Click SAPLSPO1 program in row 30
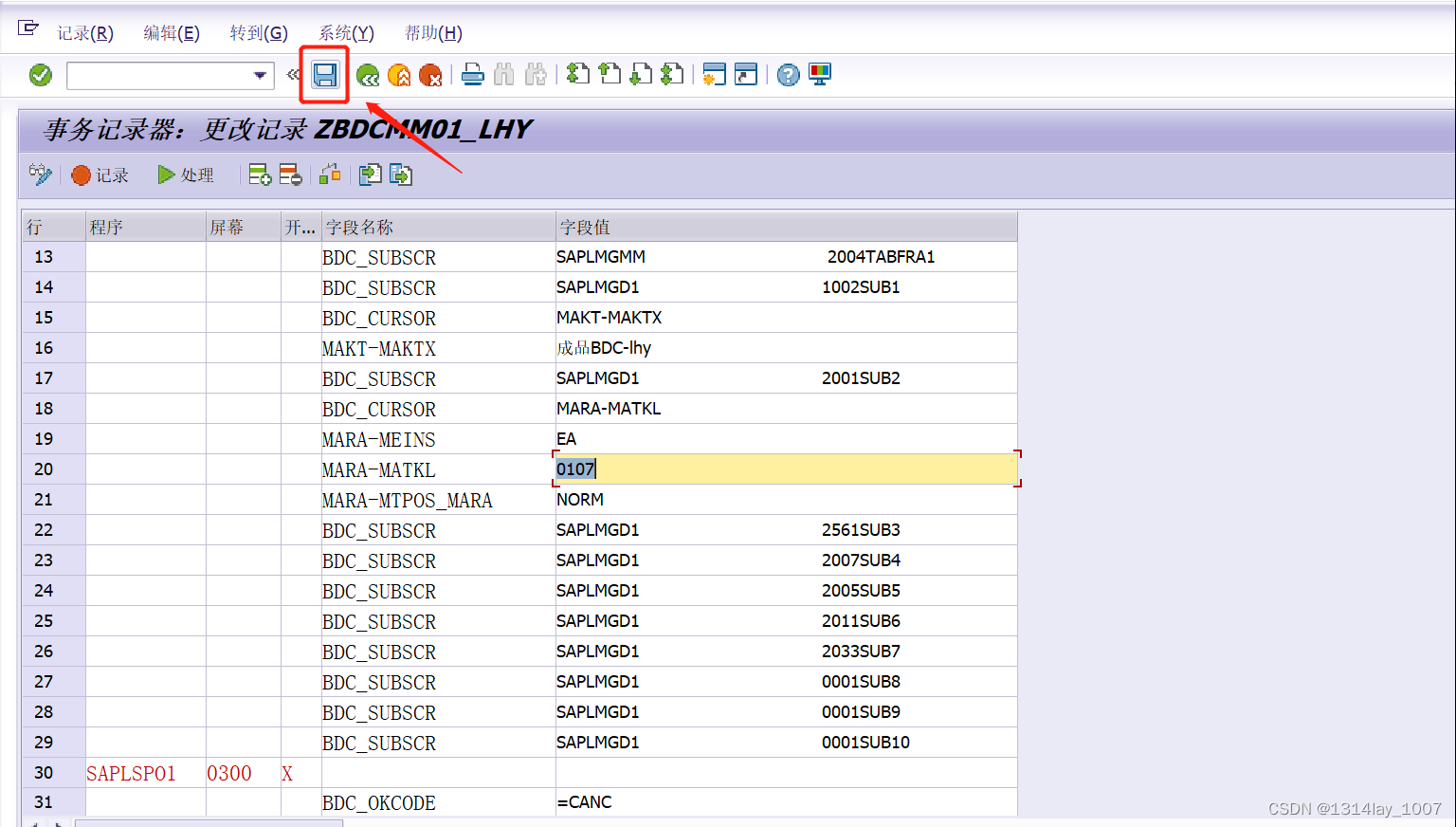Image resolution: width=1456 pixels, height=827 pixels. pos(131,774)
